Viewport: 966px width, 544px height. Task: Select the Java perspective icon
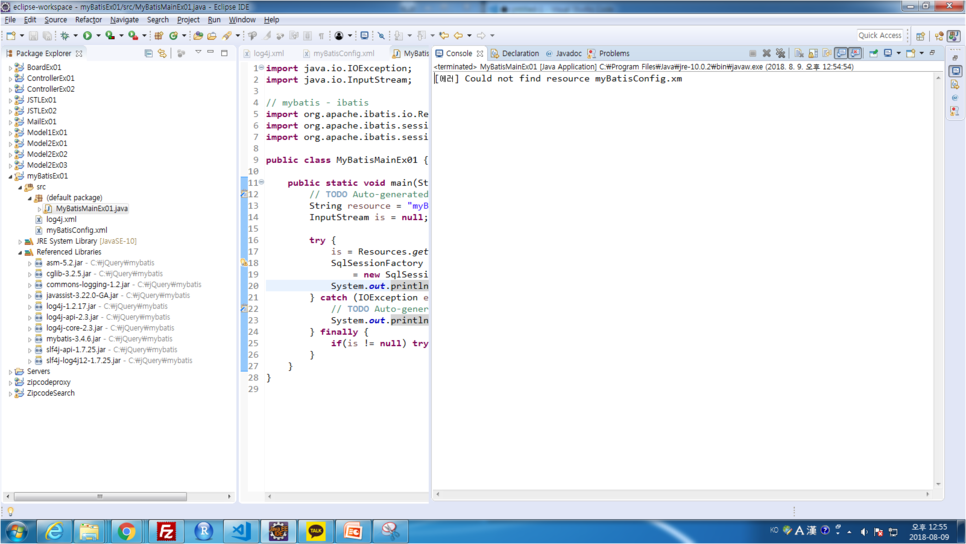click(x=954, y=36)
